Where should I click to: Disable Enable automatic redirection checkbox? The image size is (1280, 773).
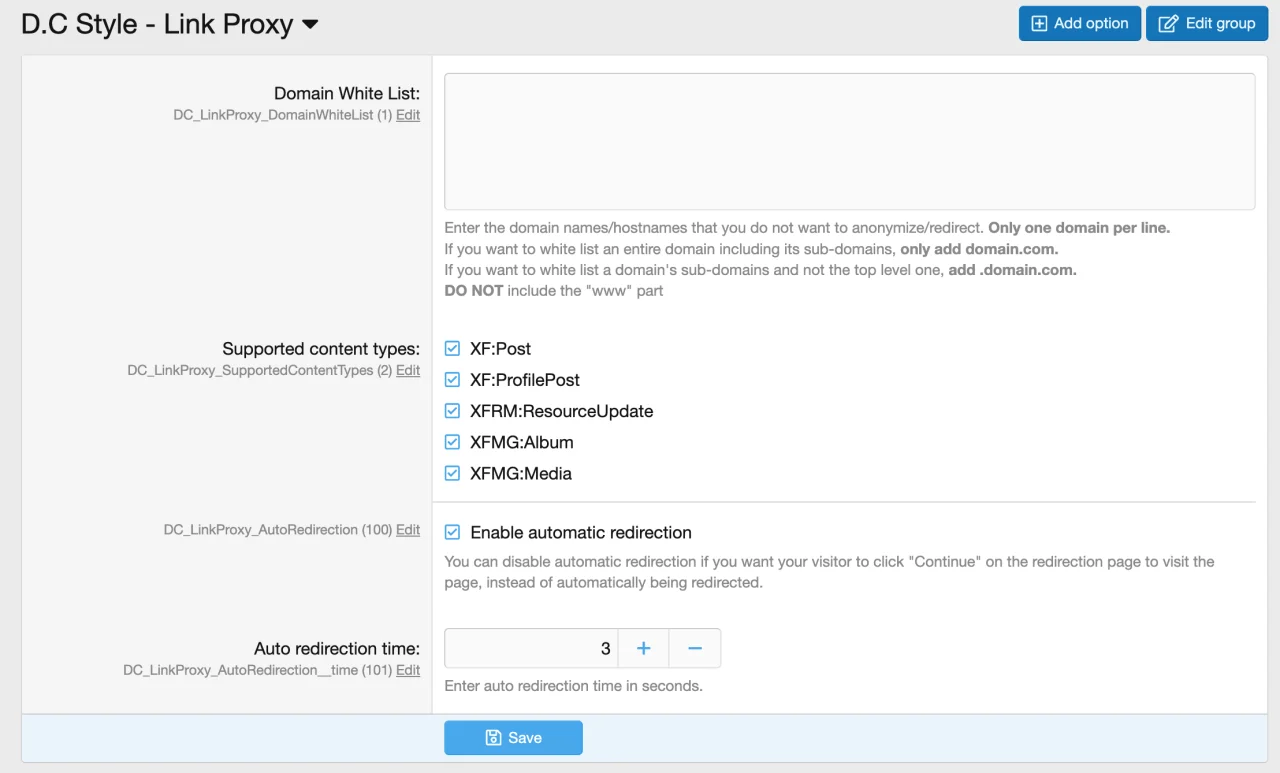tap(452, 533)
